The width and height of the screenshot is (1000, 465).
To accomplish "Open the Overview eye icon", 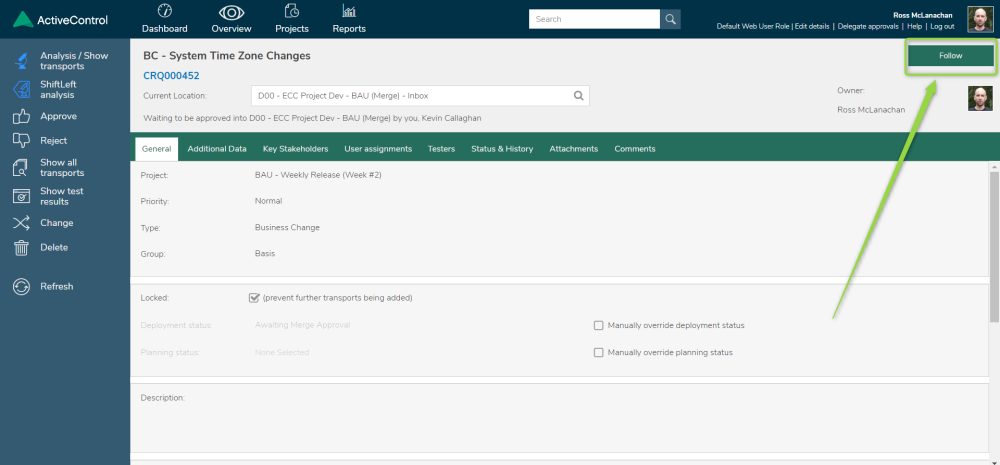I will click(232, 12).
